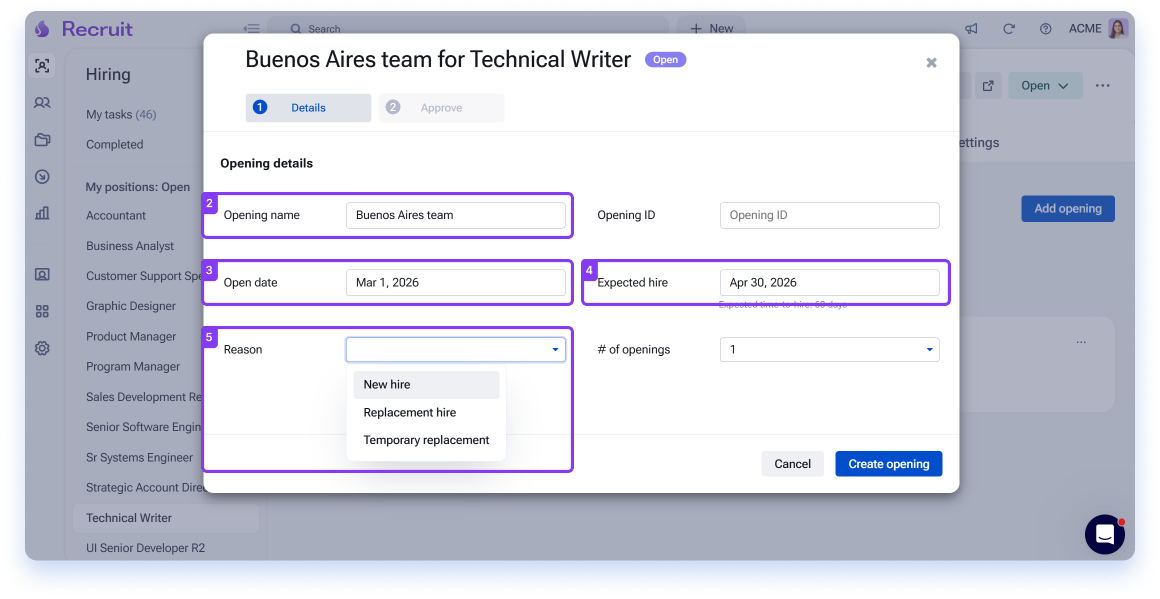Open the chat support bubble
1160x599 pixels.
(x=1105, y=534)
